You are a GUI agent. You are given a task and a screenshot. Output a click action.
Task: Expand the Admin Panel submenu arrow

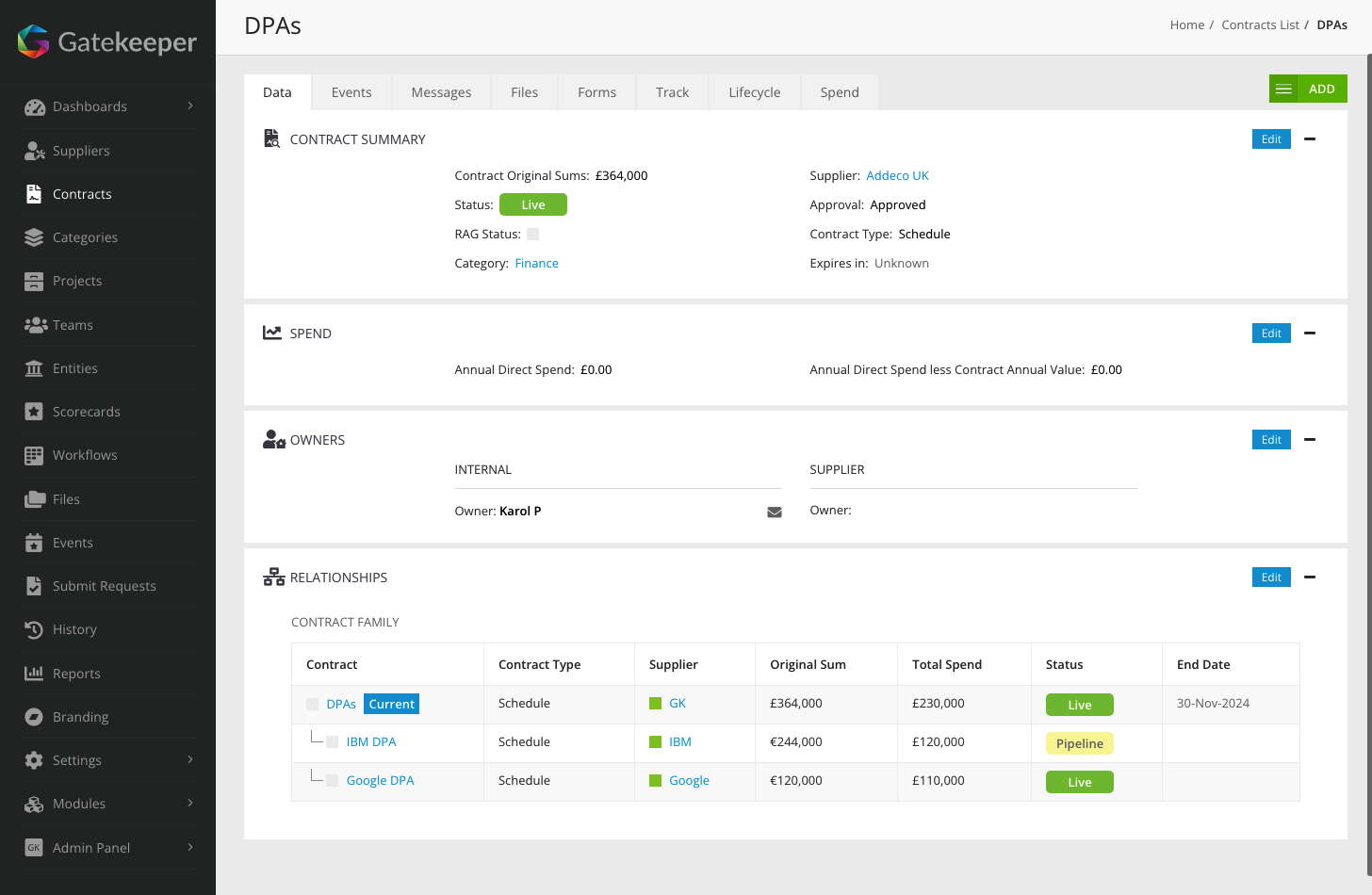tap(190, 847)
